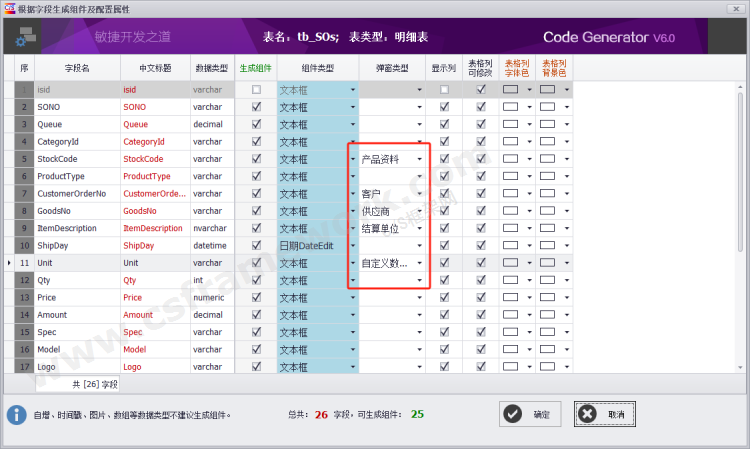The image size is (750, 449).
Task: Open 组件类型 dropdown for Price row
Action: coord(353,297)
